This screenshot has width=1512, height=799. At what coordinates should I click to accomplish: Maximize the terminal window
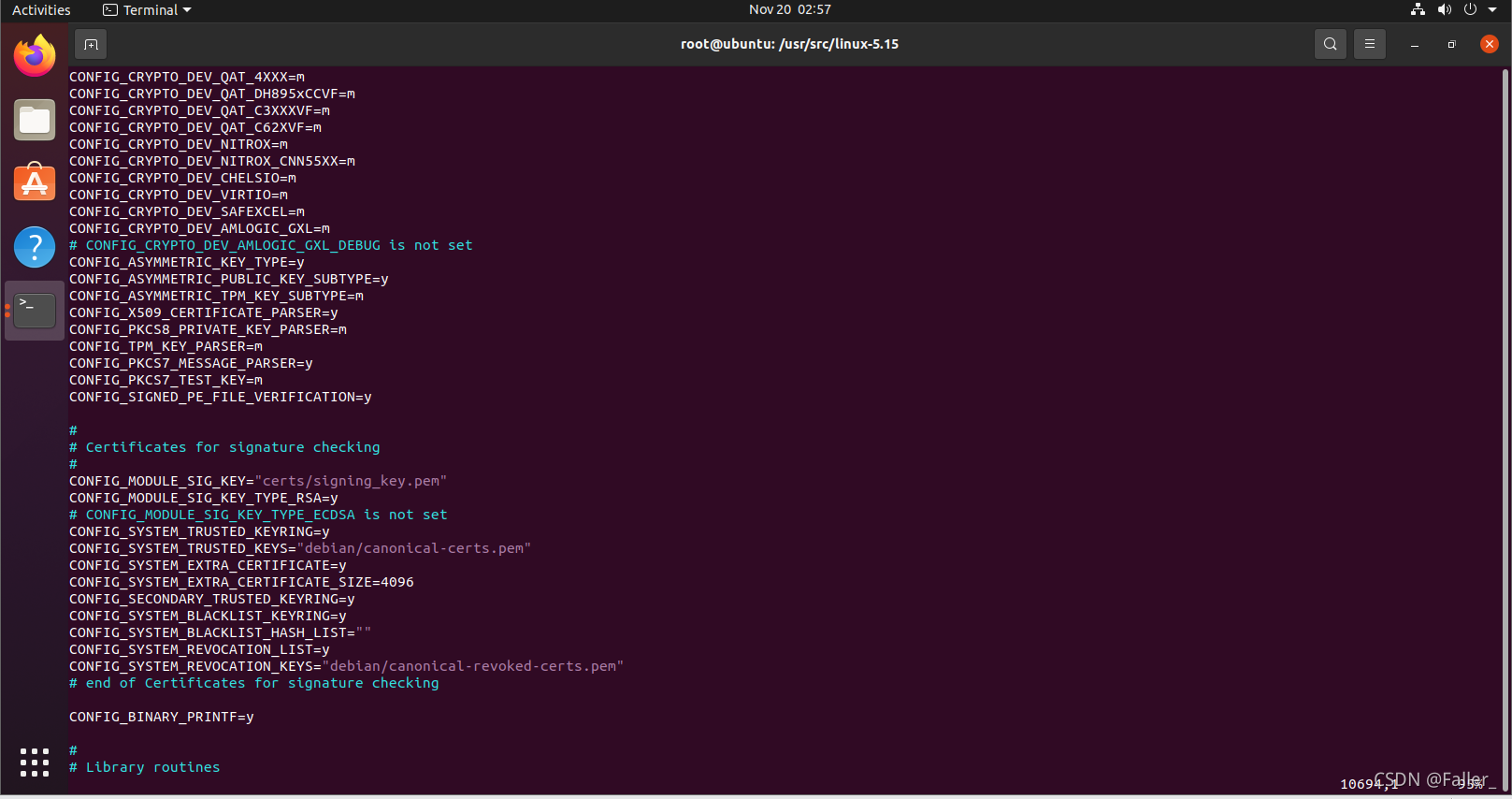[1452, 44]
